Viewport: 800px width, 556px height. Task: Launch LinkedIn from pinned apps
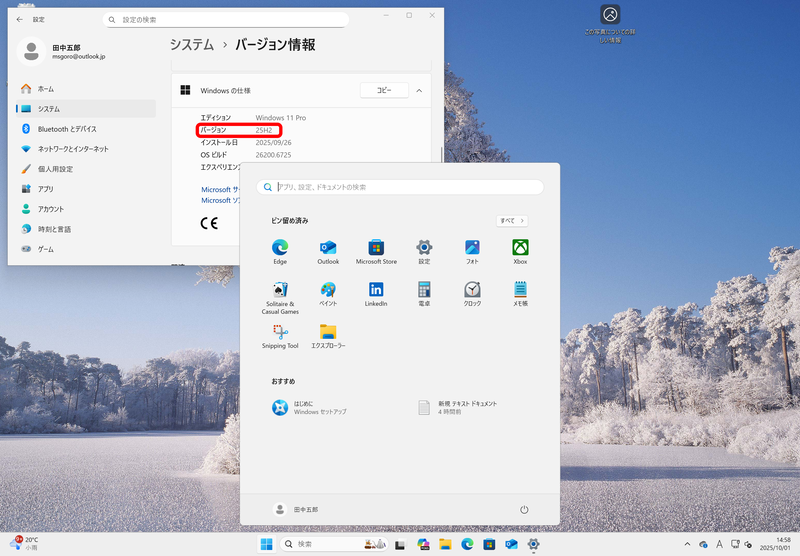pos(376,294)
